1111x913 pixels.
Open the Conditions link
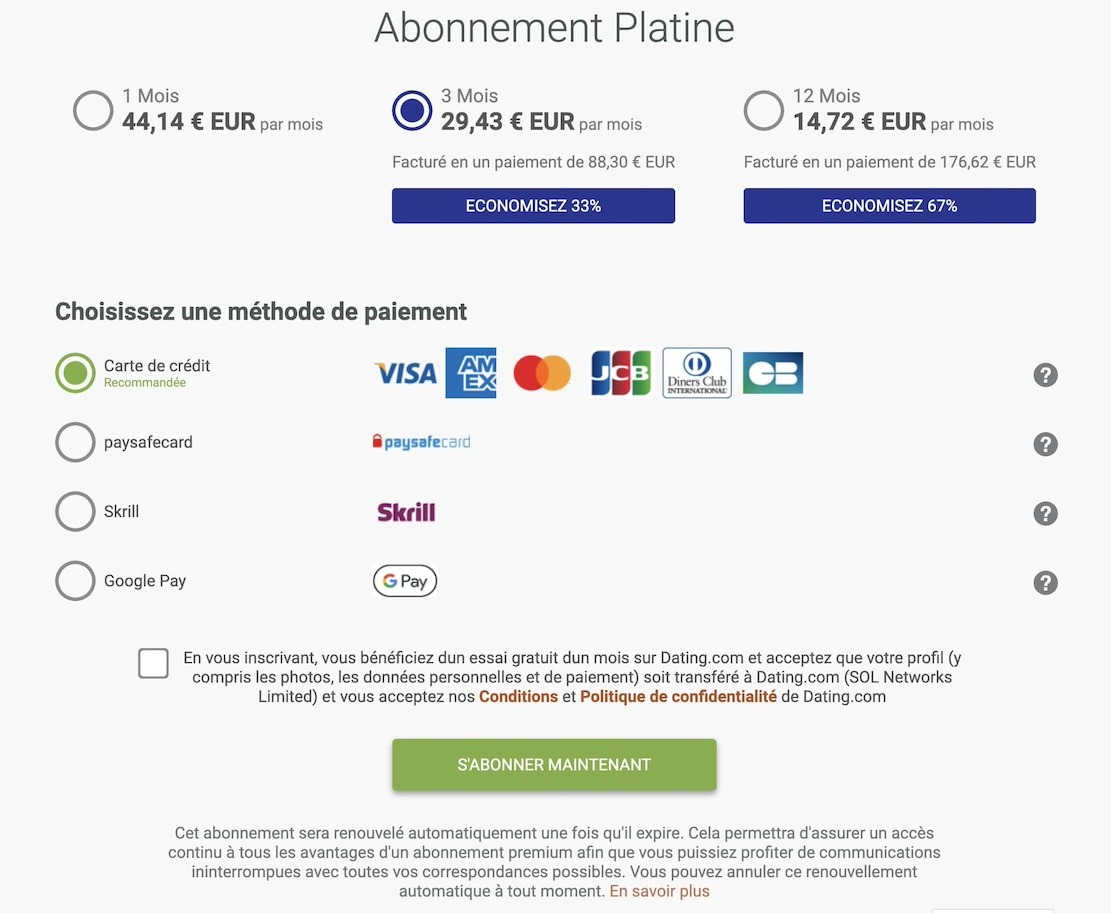(x=518, y=697)
